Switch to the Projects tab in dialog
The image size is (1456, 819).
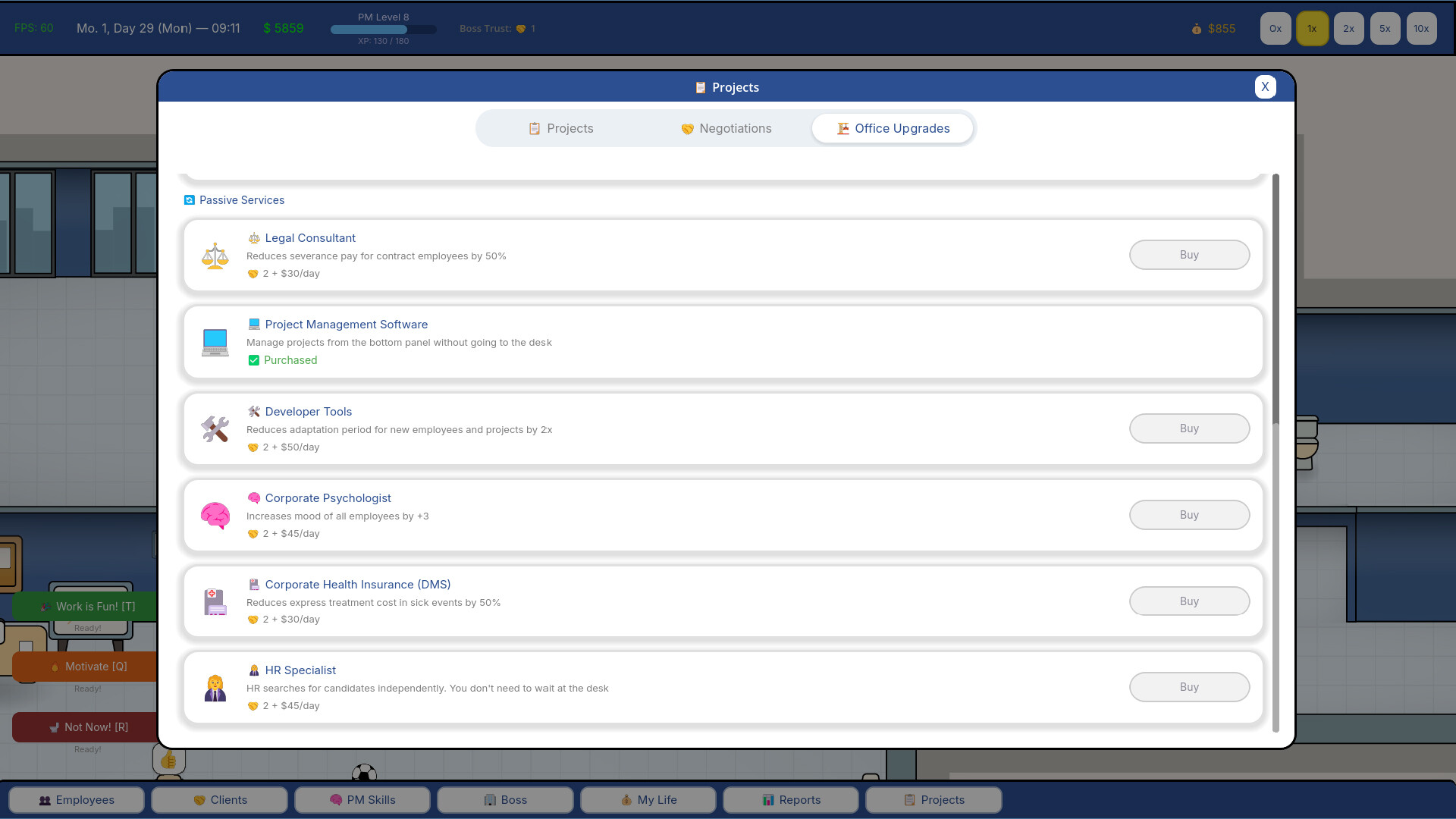coord(560,128)
